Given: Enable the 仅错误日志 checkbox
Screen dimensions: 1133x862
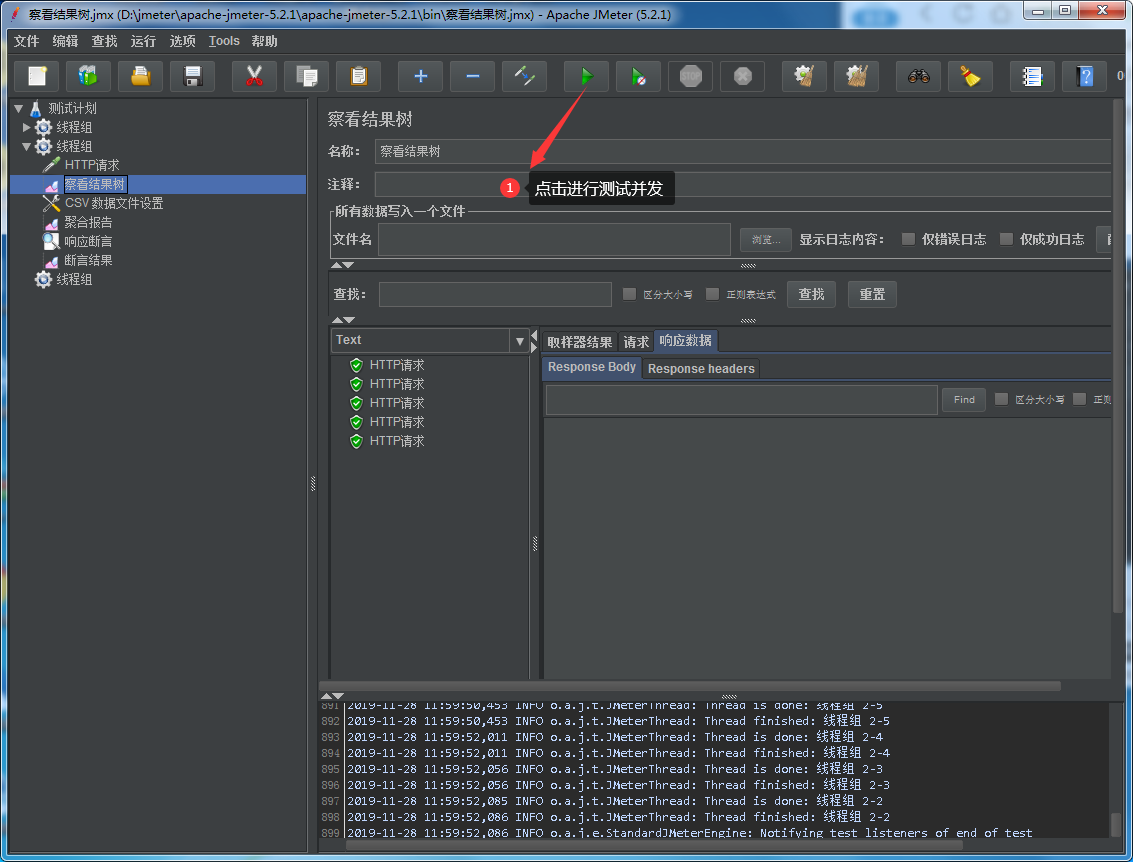Looking at the screenshot, I should [908, 239].
